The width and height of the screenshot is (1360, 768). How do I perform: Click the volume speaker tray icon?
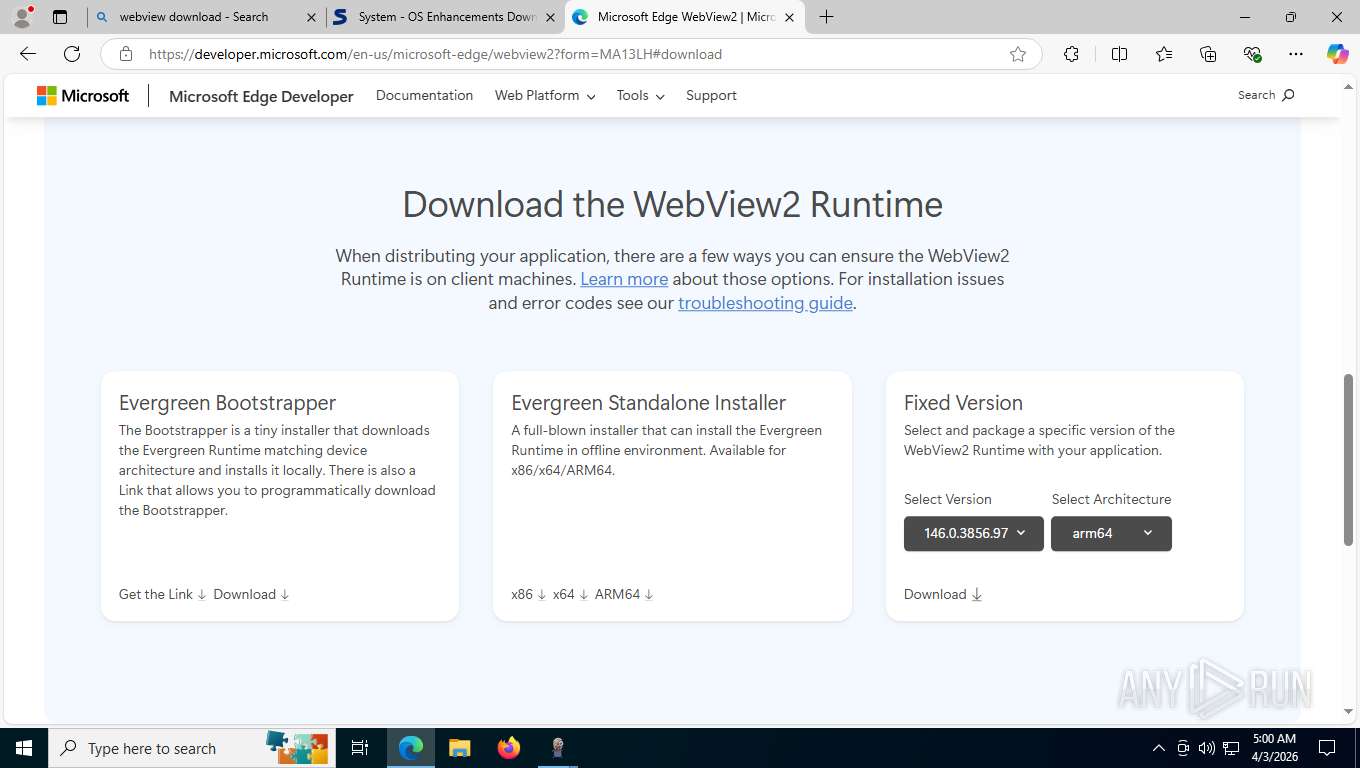pos(1206,748)
